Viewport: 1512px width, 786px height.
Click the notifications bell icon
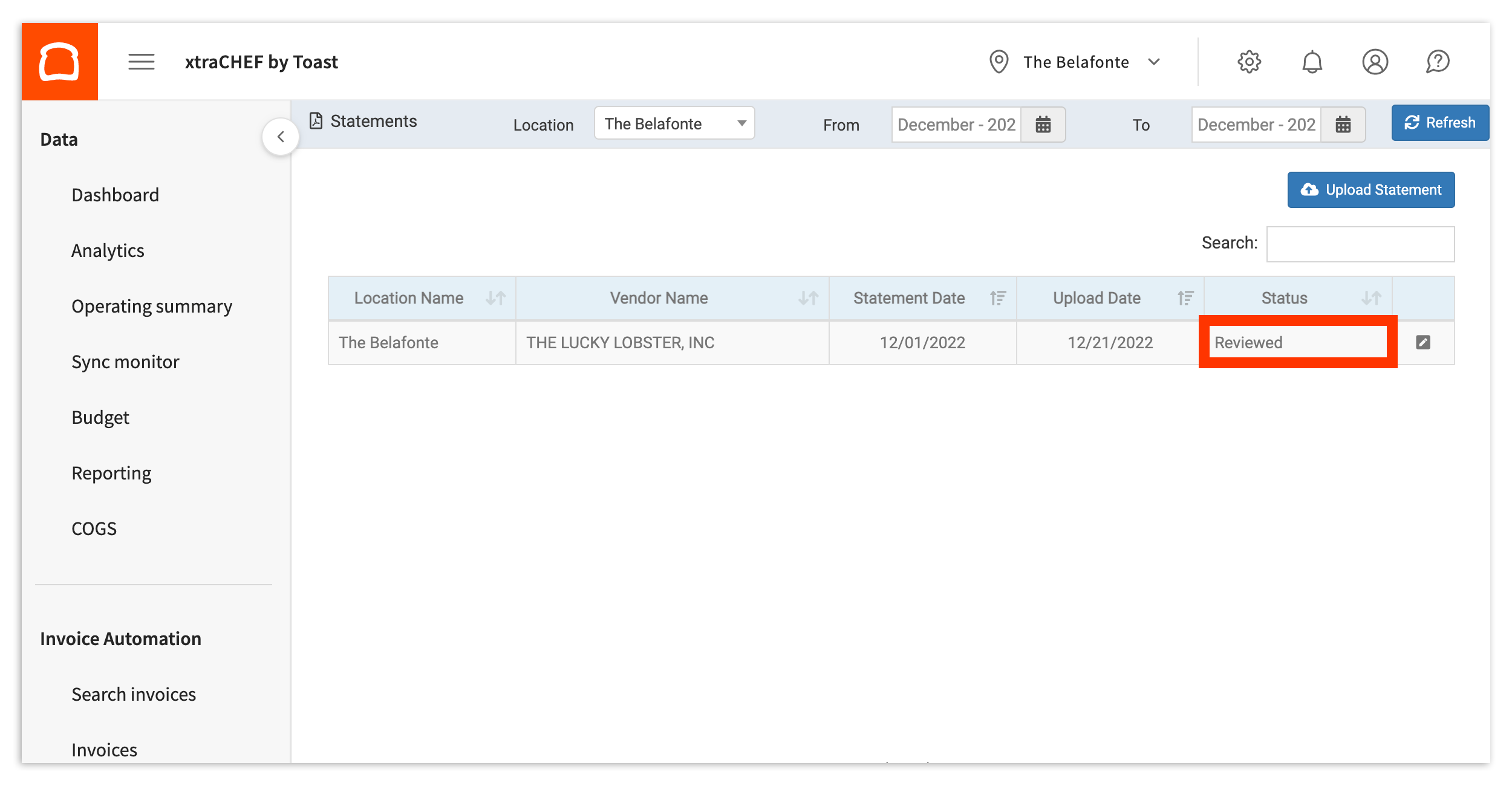point(1312,62)
